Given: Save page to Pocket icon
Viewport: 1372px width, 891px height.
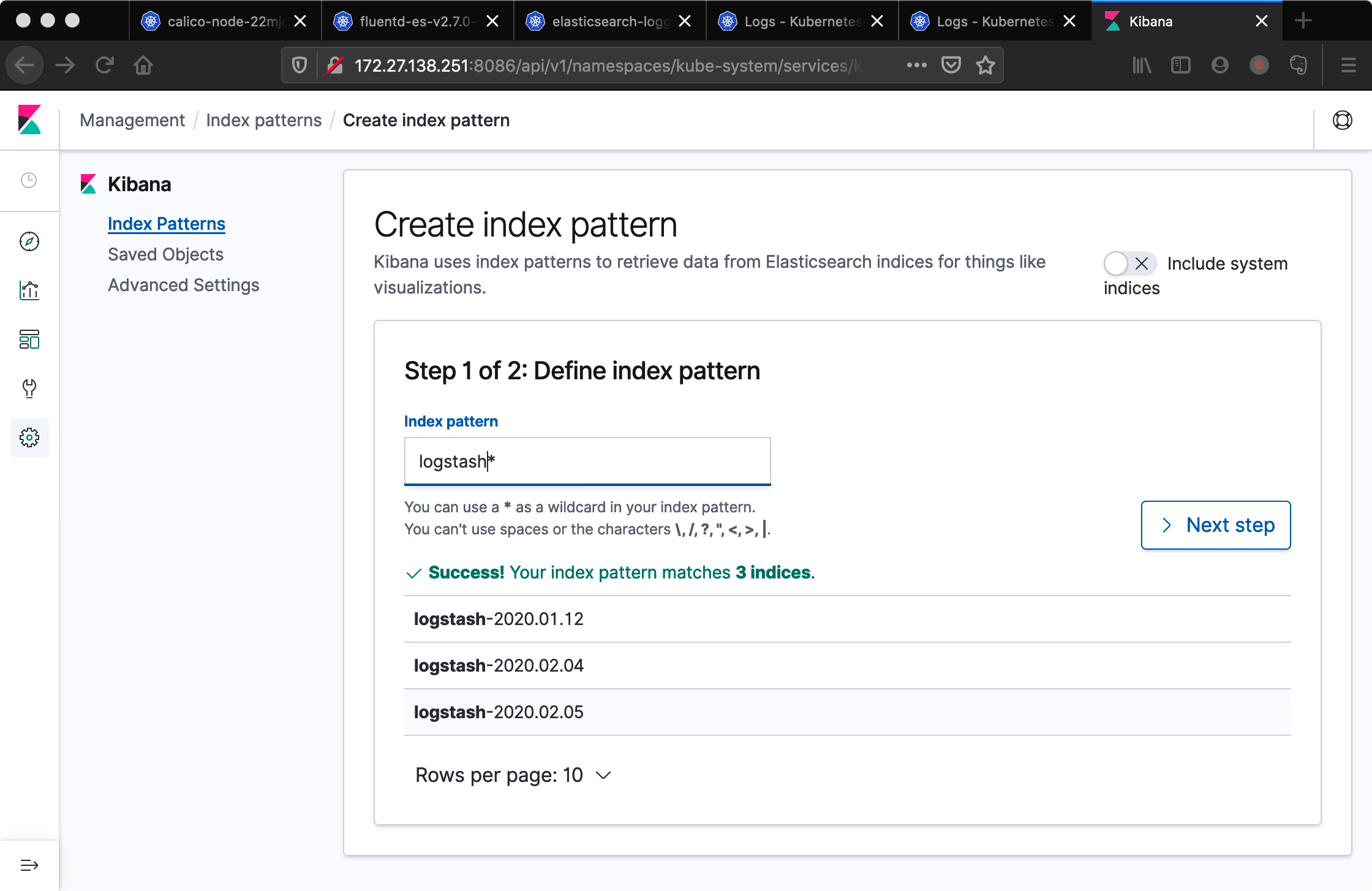Looking at the screenshot, I should pyautogui.click(x=951, y=65).
